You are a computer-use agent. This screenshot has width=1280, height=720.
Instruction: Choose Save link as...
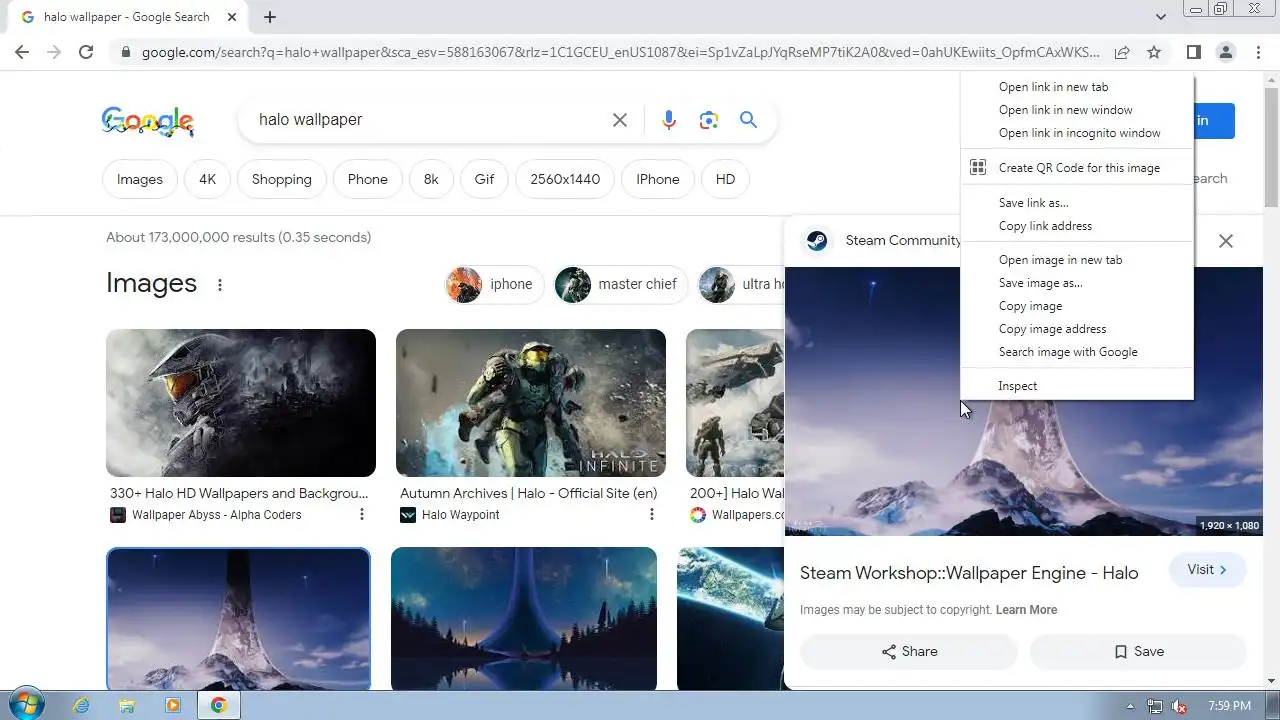[1077, 203]
